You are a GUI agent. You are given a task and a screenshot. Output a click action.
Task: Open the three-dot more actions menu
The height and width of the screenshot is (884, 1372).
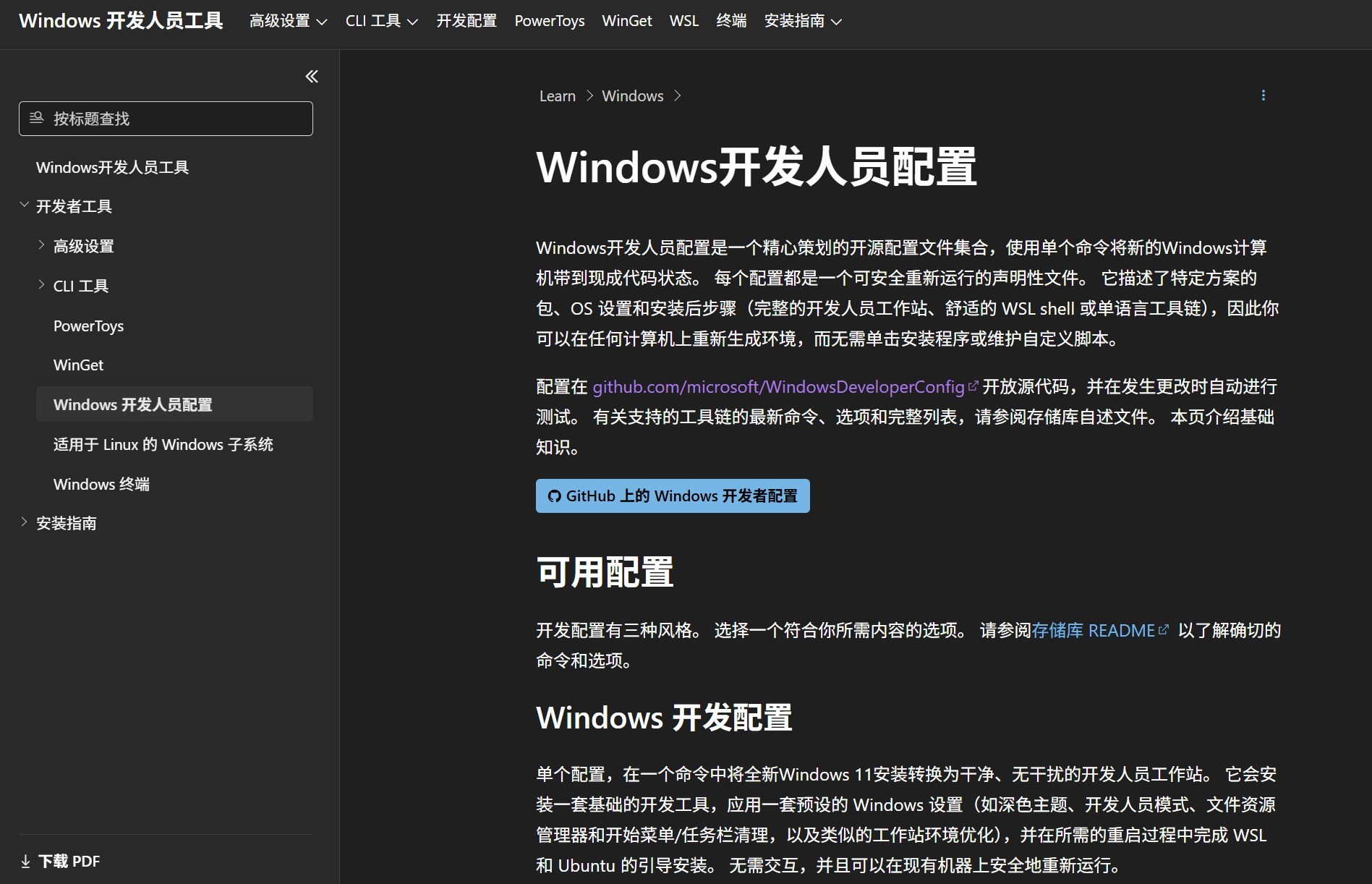[1263, 95]
